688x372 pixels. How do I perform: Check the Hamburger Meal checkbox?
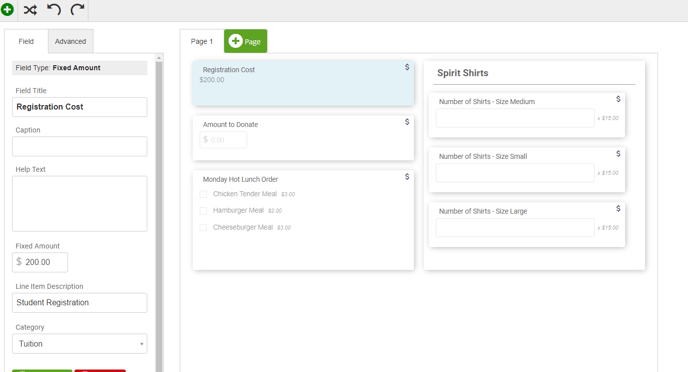pos(203,211)
